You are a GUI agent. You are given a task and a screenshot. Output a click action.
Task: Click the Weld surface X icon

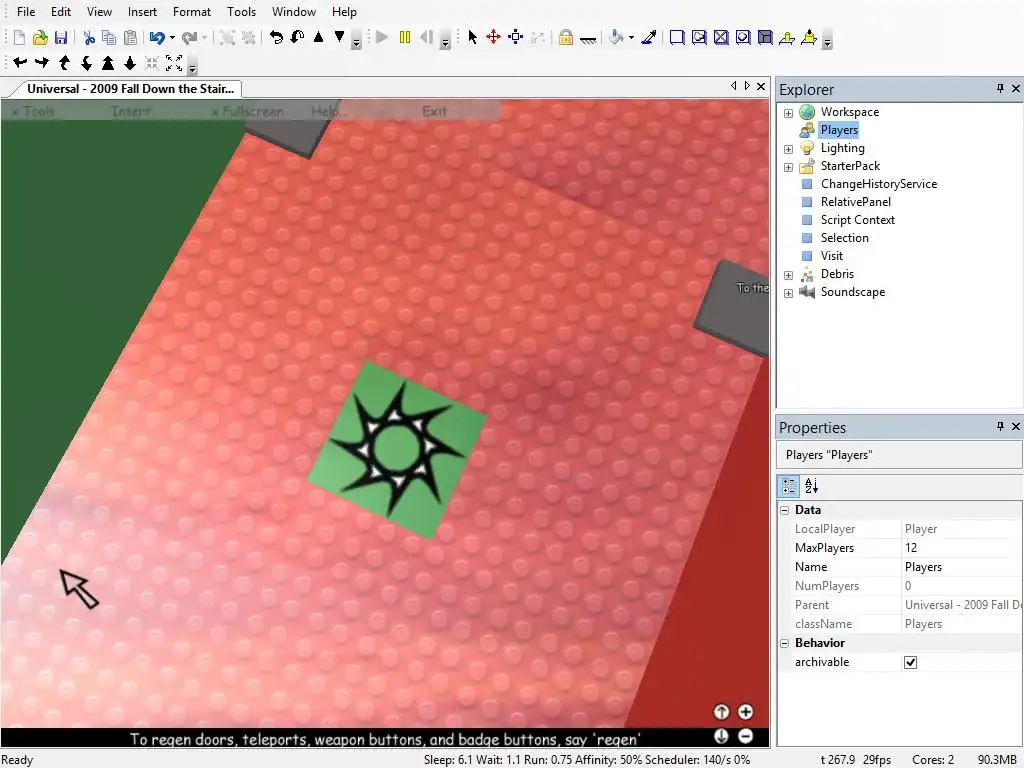[721, 37]
